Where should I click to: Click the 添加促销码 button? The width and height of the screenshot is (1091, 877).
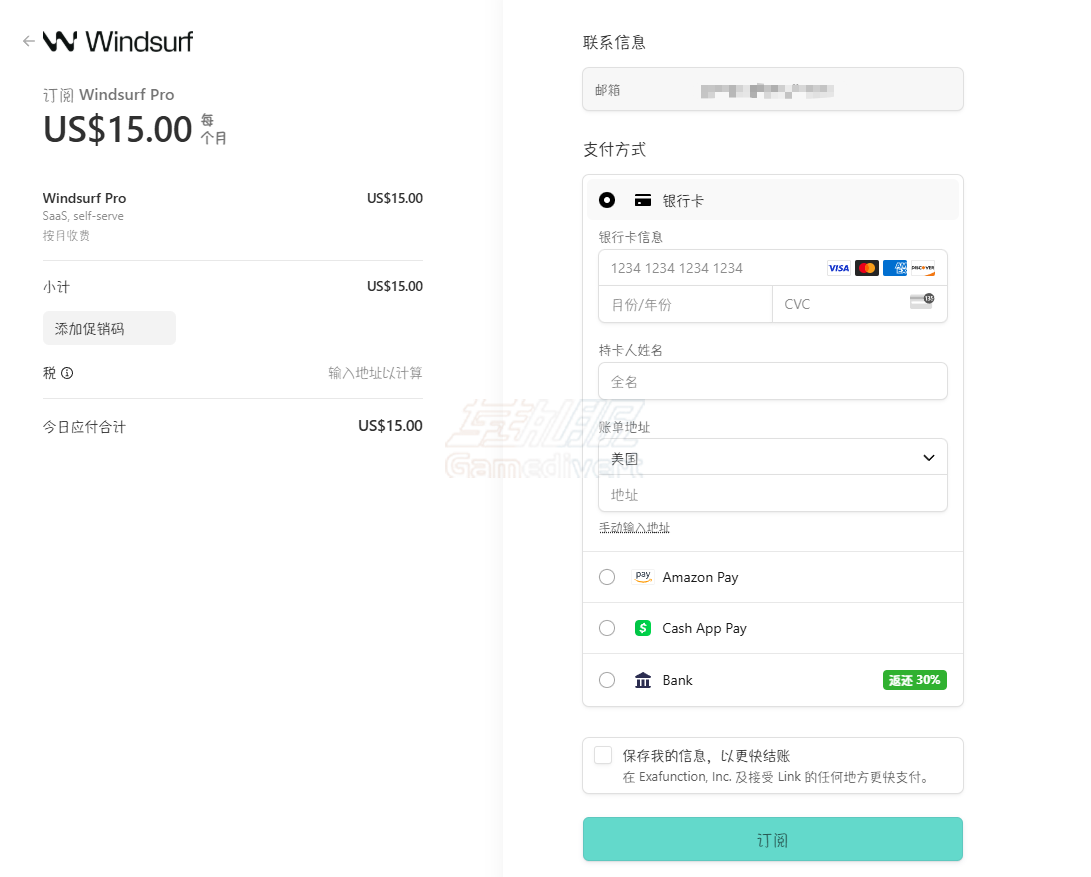point(109,328)
